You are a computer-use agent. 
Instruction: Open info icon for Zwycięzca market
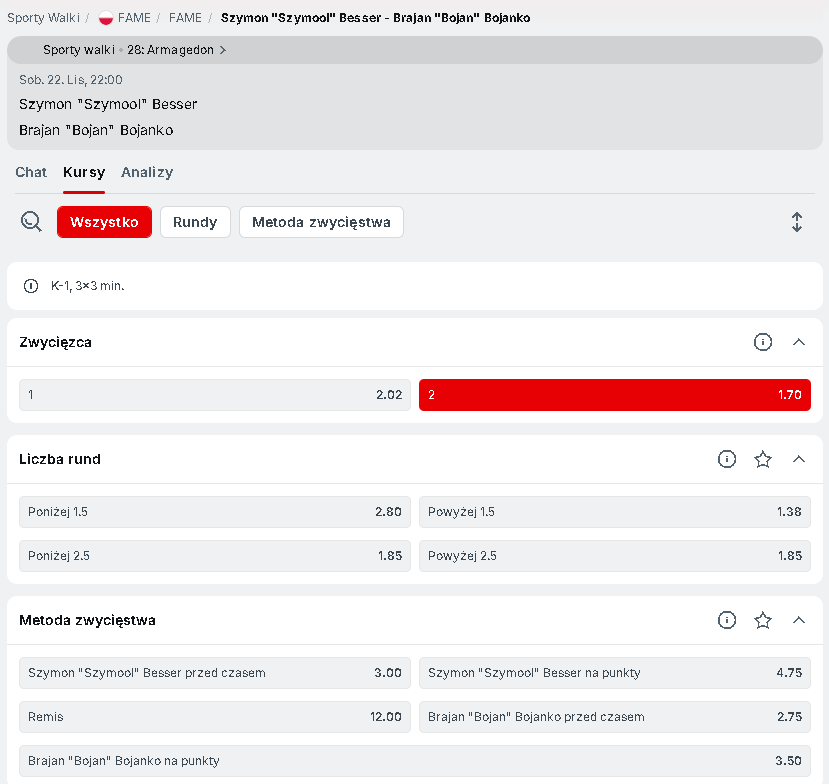763,342
